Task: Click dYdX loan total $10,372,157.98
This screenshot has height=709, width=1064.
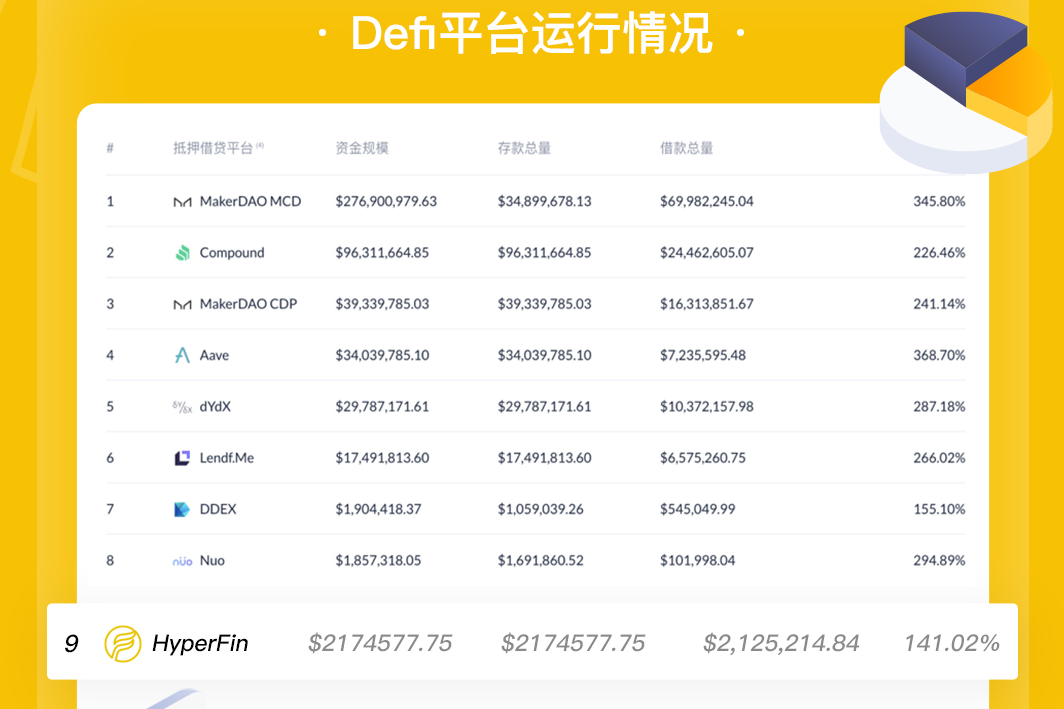Action: pyautogui.click(x=706, y=406)
